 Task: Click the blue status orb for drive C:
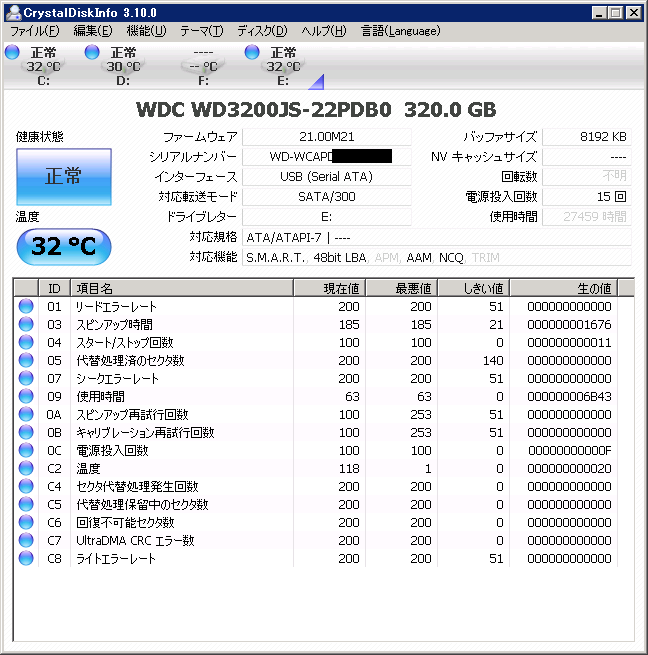point(12,52)
